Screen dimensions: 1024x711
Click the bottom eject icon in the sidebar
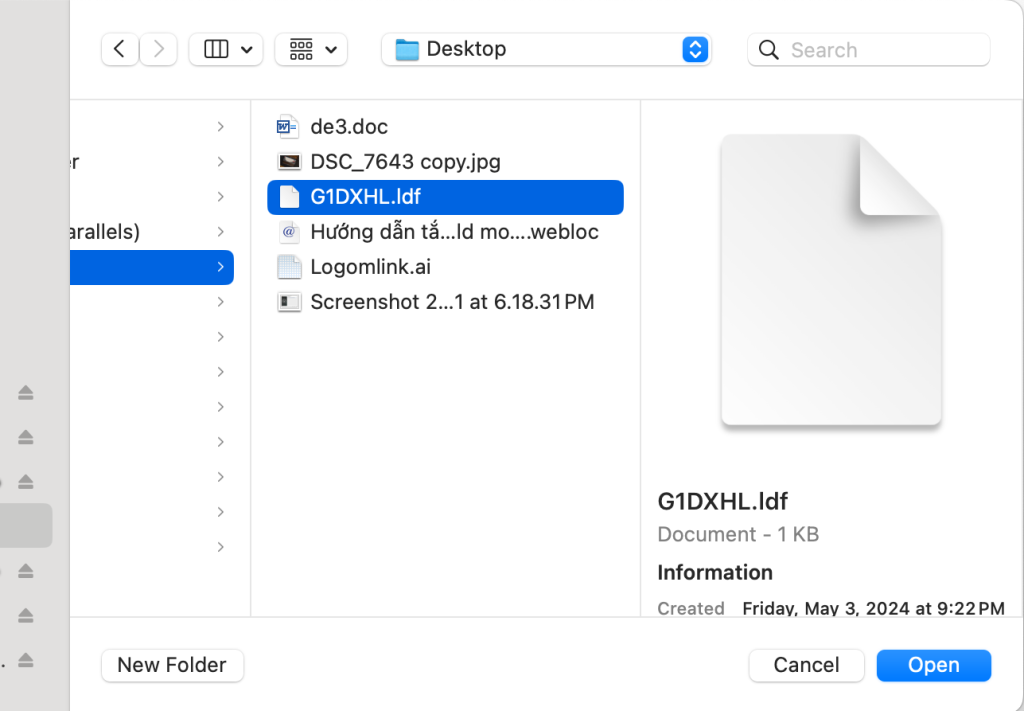tap(25, 660)
